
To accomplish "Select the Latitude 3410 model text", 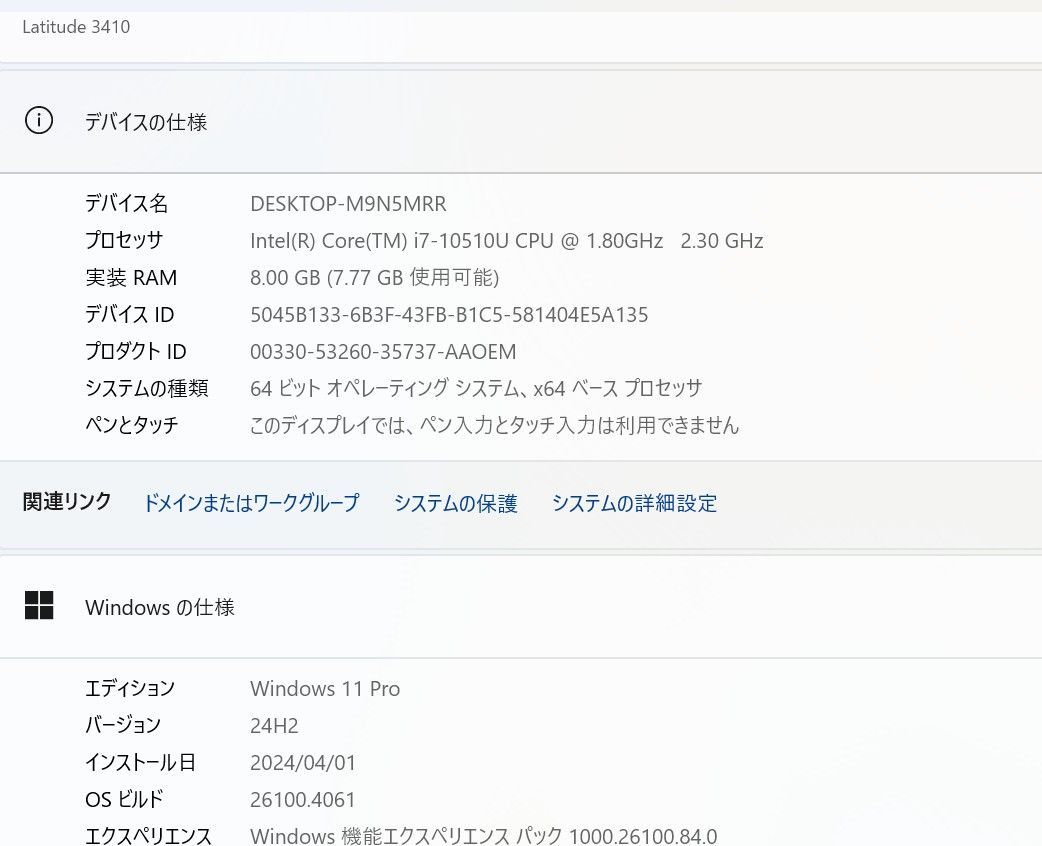I will pos(76,27).
